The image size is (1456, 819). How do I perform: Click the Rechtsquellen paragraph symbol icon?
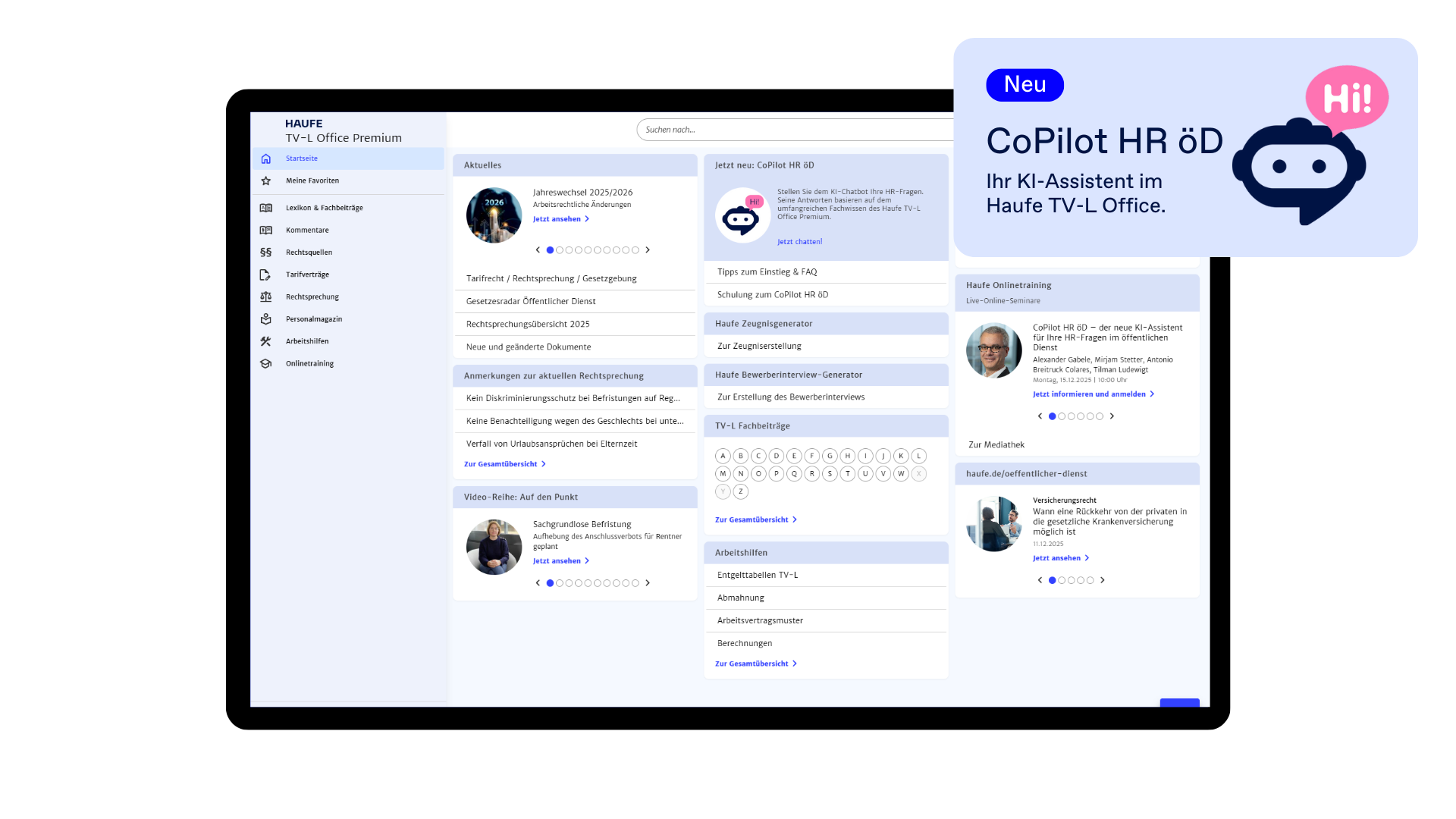click(265, 253)
